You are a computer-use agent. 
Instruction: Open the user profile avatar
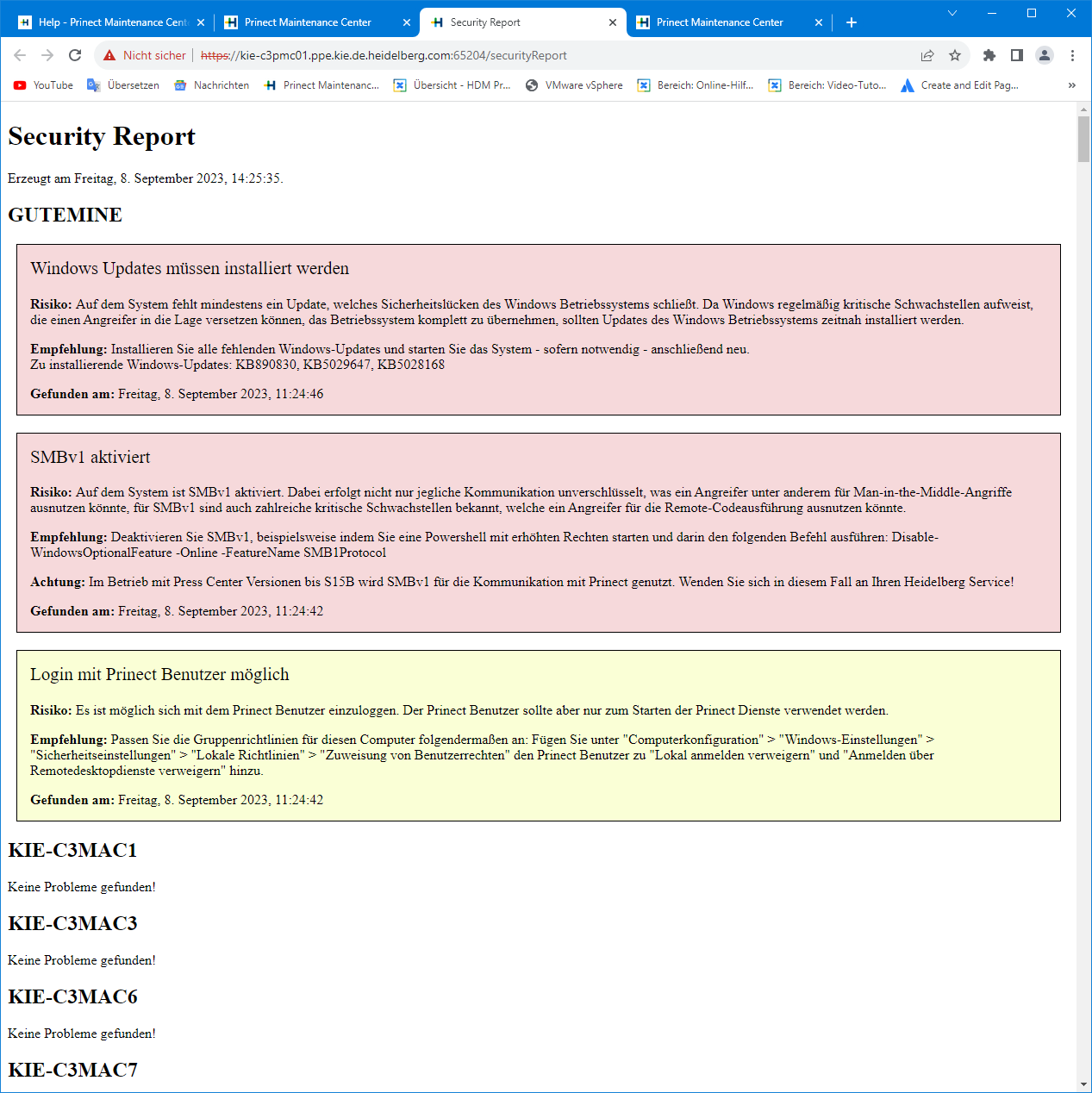pyautogui.click(x=1045, y=55)
